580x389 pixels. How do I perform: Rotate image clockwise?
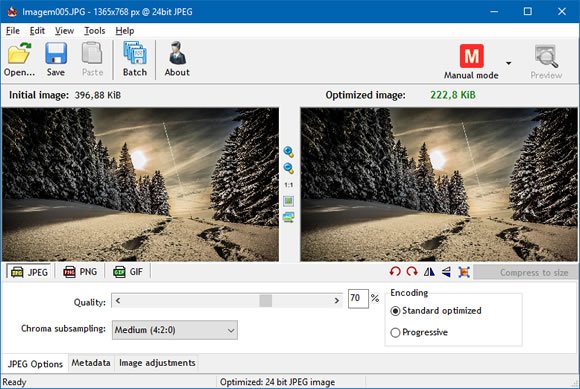pos(412,272)
